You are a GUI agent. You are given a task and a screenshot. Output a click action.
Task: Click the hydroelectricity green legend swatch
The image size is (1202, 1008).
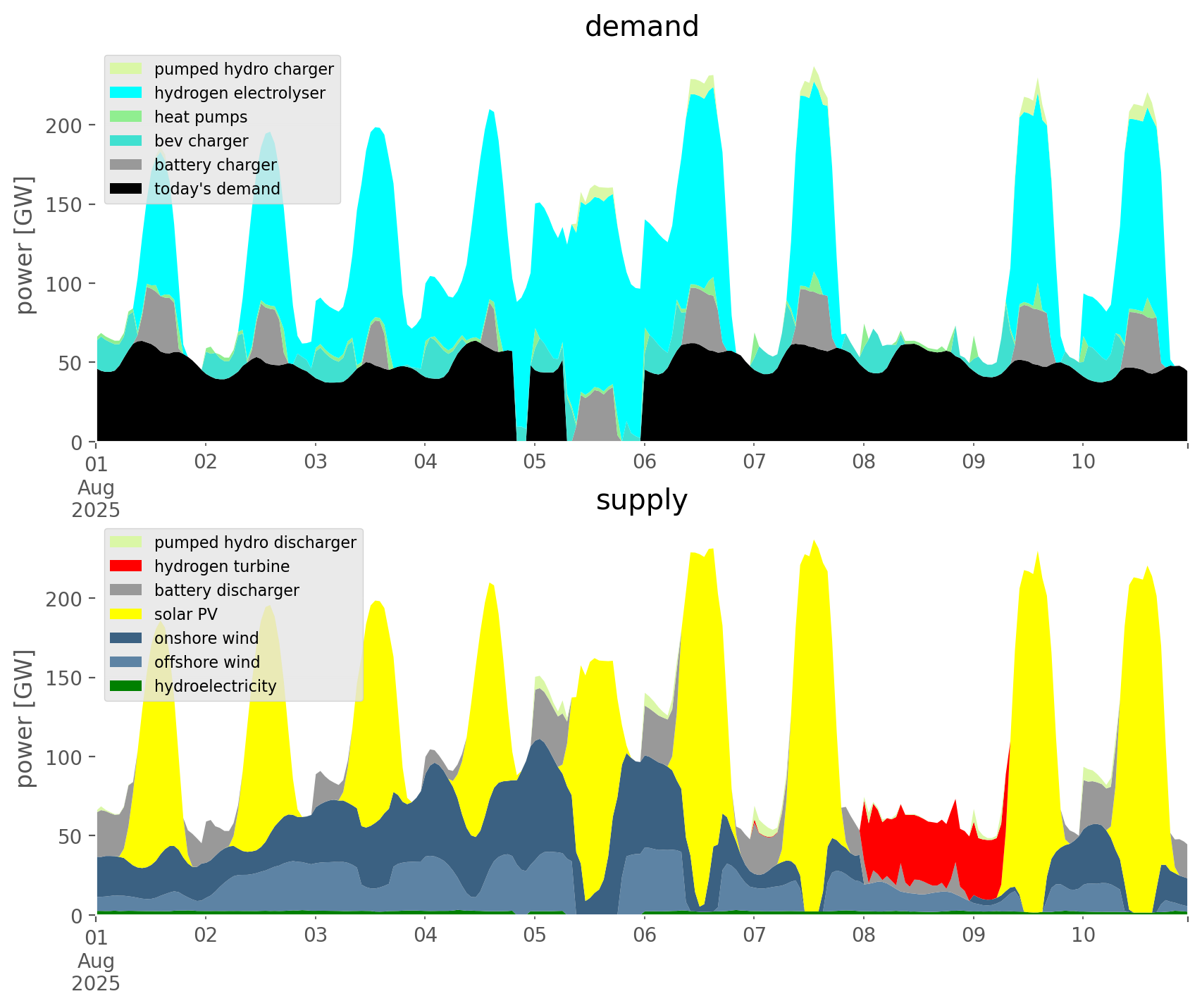click(x=127, y=686)
